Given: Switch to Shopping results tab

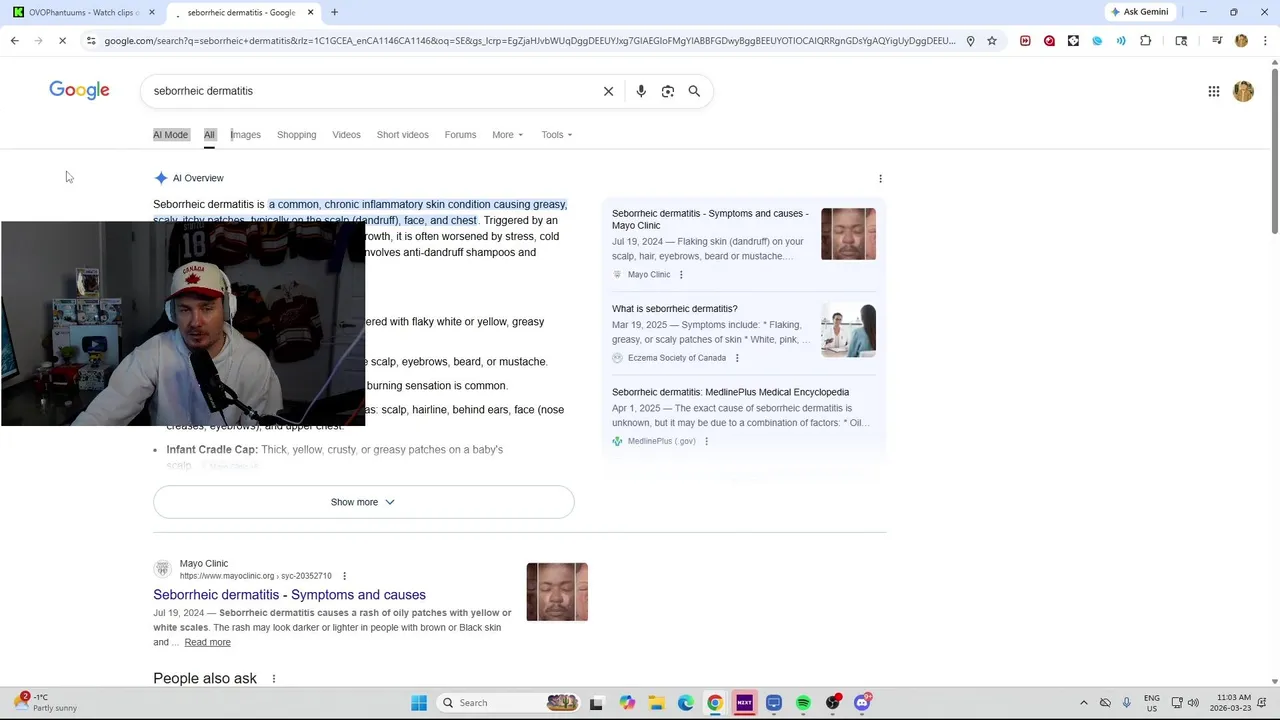Looking at the screenshot, I should (296, 135).
